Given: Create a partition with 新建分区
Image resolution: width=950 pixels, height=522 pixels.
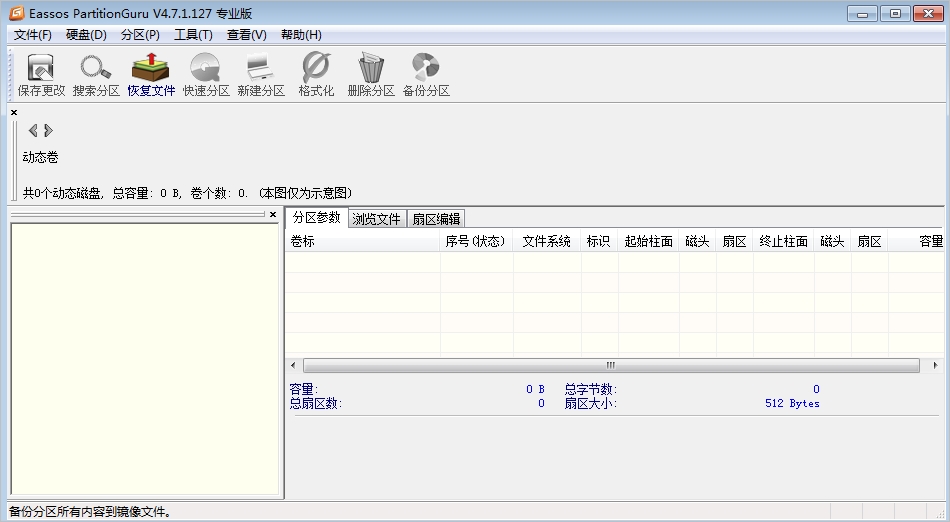Looking at the screenshot, I should click(261, 75).
